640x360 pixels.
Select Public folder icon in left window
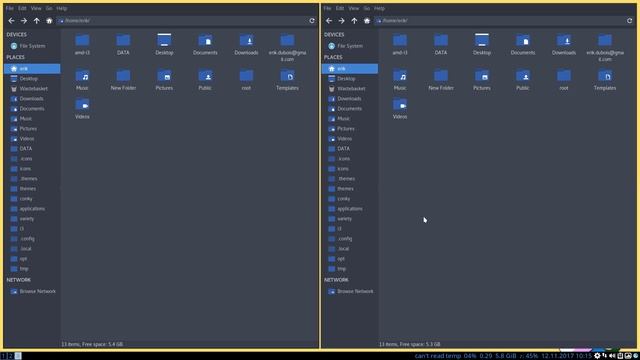coord(205,76)
